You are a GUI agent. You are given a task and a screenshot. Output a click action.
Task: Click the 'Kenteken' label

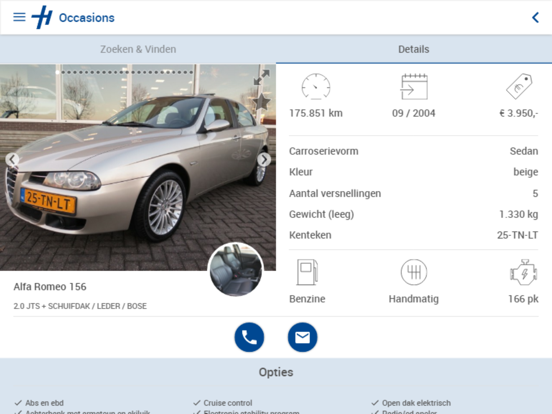(x=310, y=235)
